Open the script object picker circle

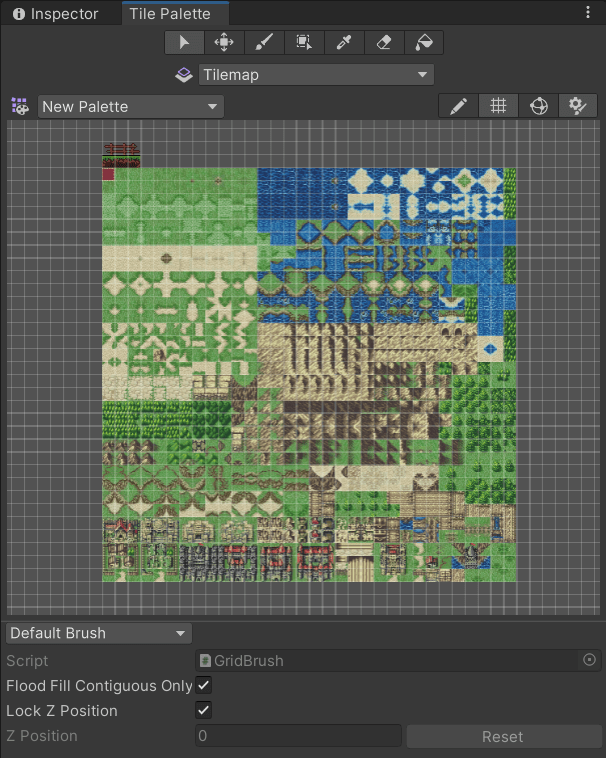589,660
